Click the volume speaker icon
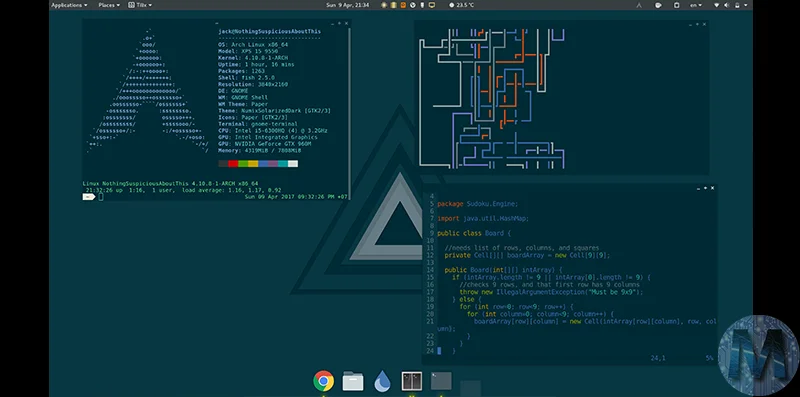Viewport: 800px width, 397px height. tap(727, 5)
